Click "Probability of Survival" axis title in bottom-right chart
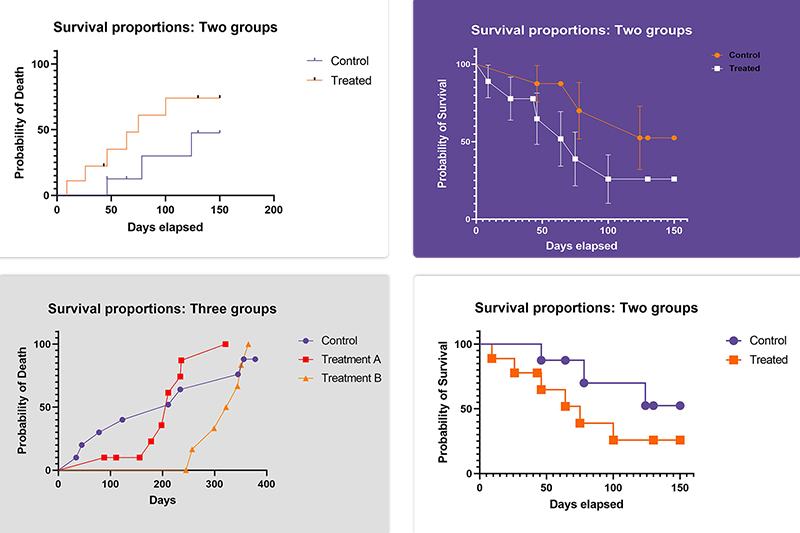The height and width of the screenshot is (533, 800). click(441, 400)
